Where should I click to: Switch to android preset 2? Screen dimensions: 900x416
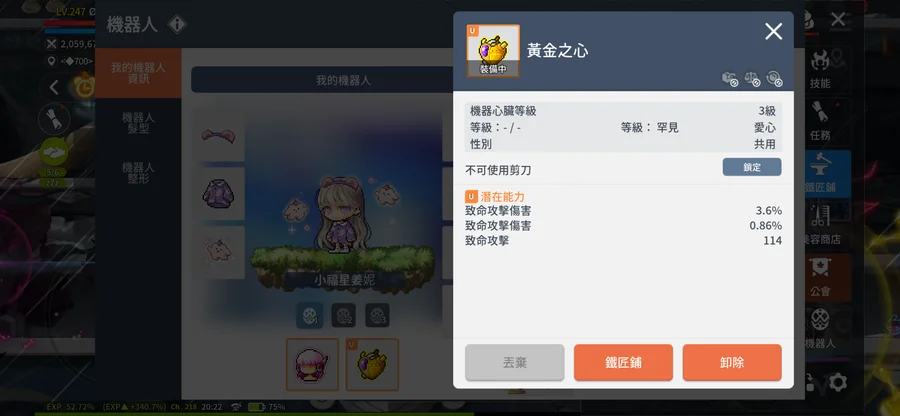point(343,316)
